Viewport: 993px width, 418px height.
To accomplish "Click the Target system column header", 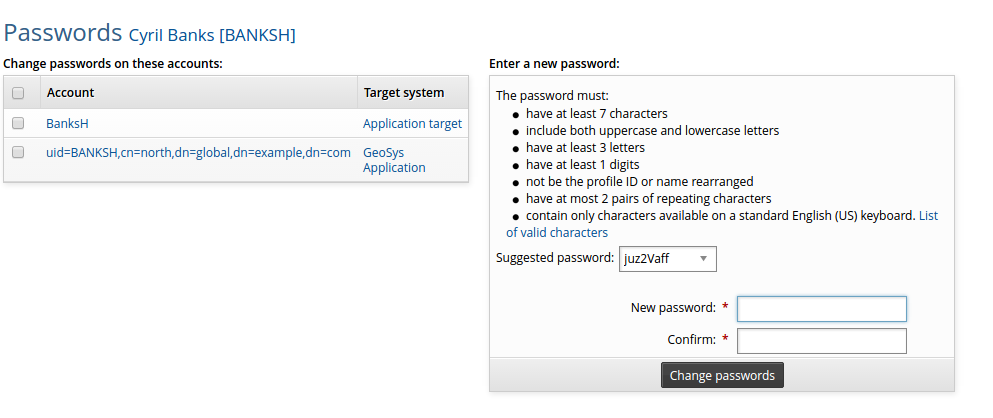I will 403,93.
